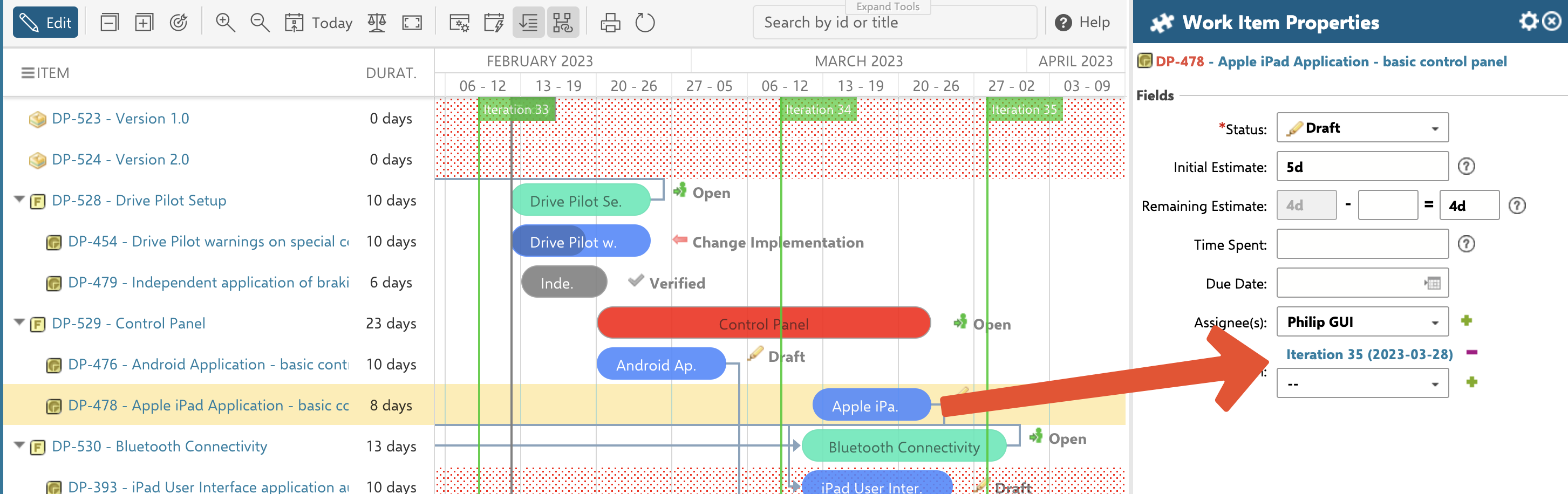The height and width of the screenshot is (494, 1568).
Task: Zoom in on the Gantt chart
Action: [x=225, y=23]
